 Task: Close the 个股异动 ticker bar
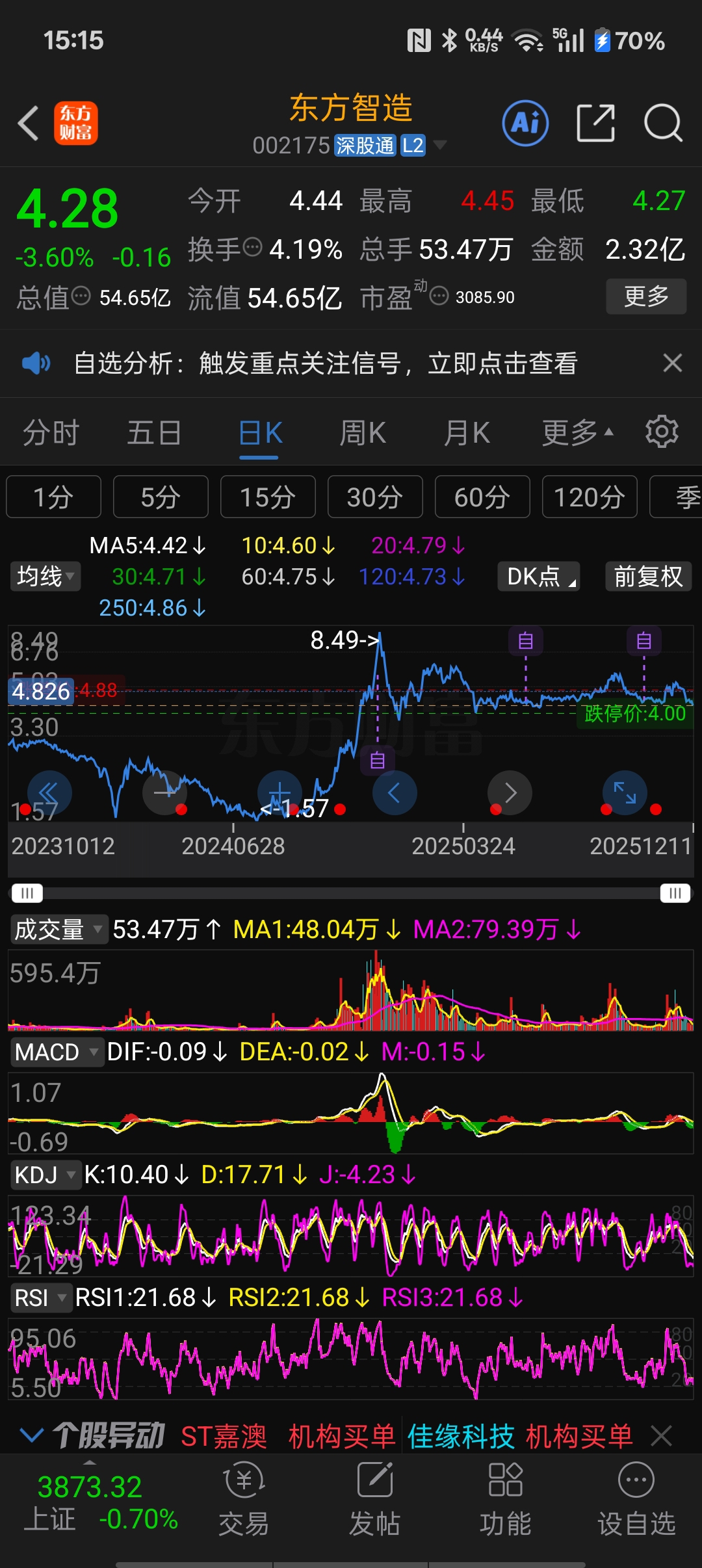[662, 1436]
